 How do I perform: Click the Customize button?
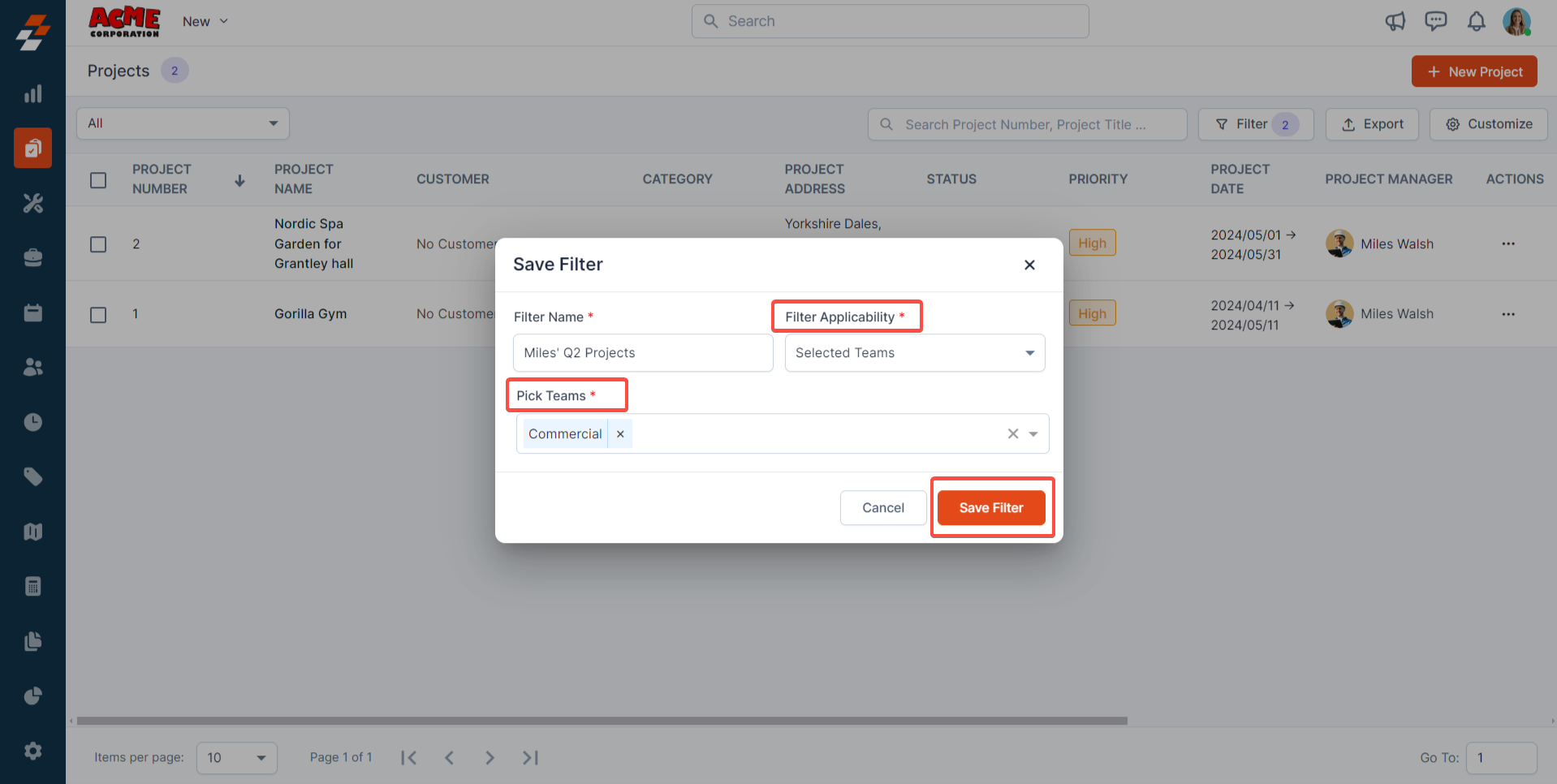click(x=1489, y=124)
